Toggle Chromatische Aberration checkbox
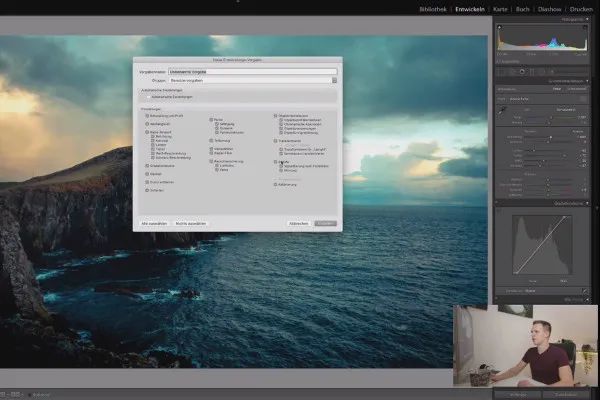This screenshot has height=400, width=600. 281,124
